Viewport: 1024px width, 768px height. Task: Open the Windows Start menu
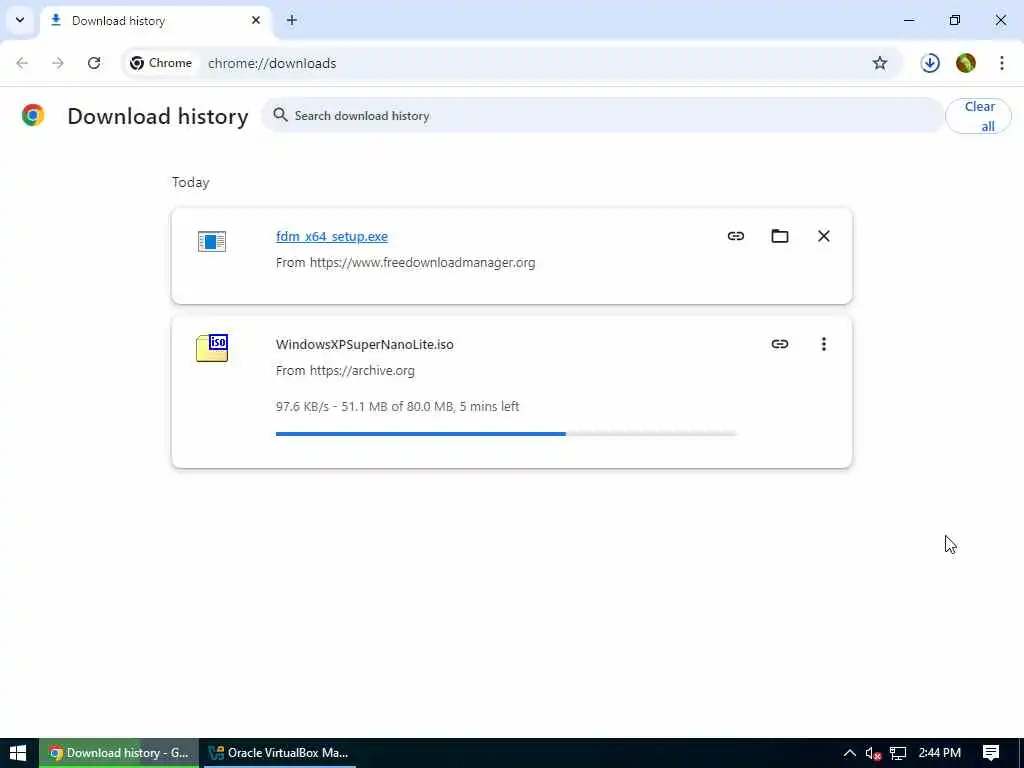(x=18, y=753)
